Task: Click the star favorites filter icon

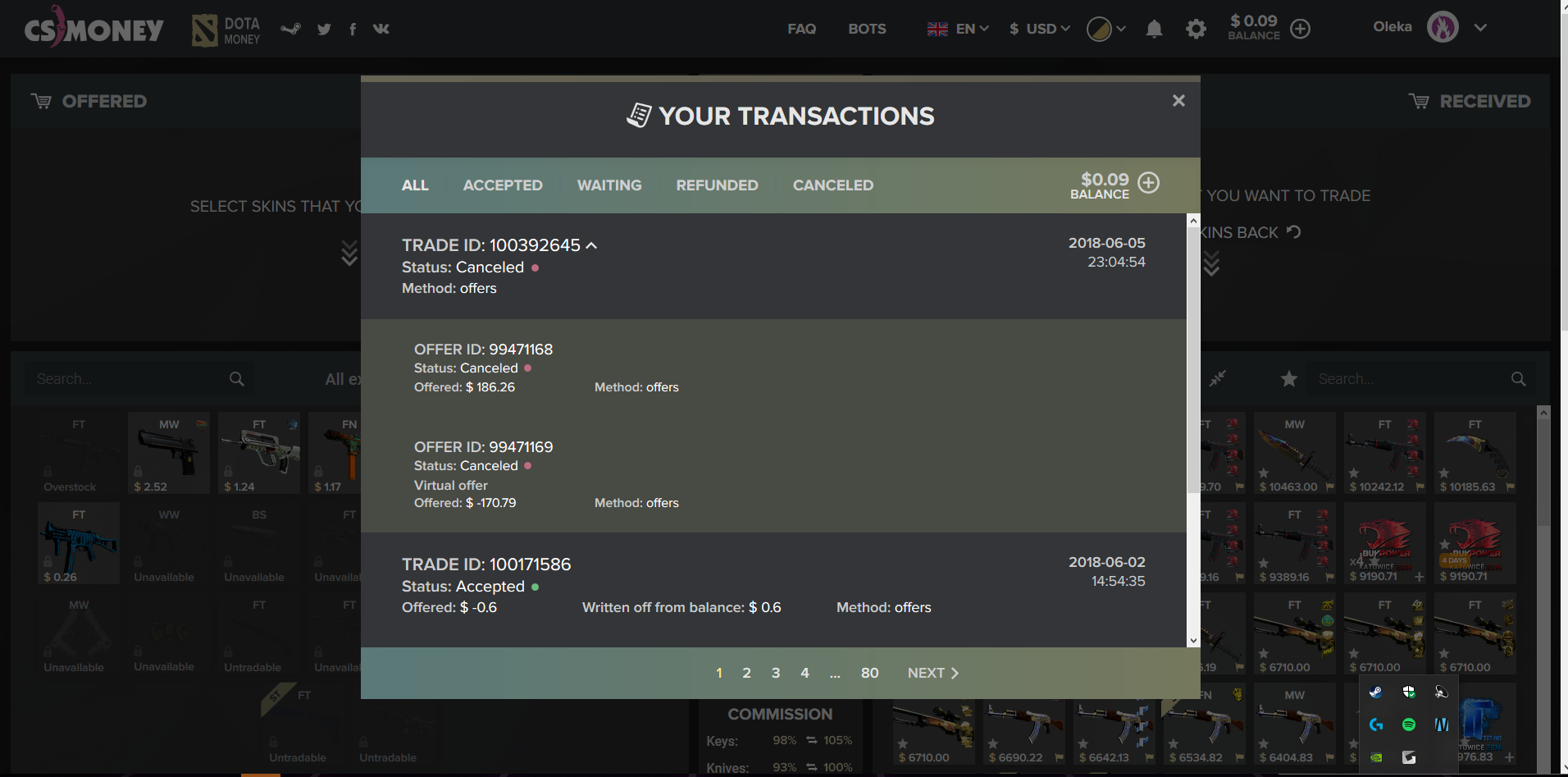Action: [x=1289, y=378]
